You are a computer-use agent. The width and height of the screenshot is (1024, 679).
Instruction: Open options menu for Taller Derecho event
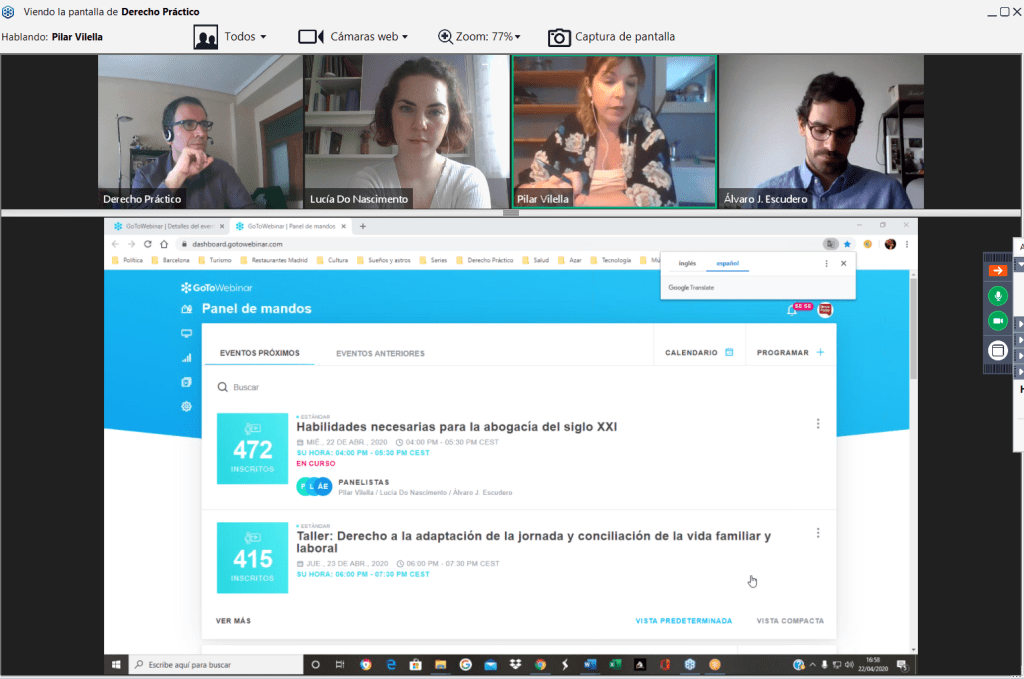(x=818, y=533)
